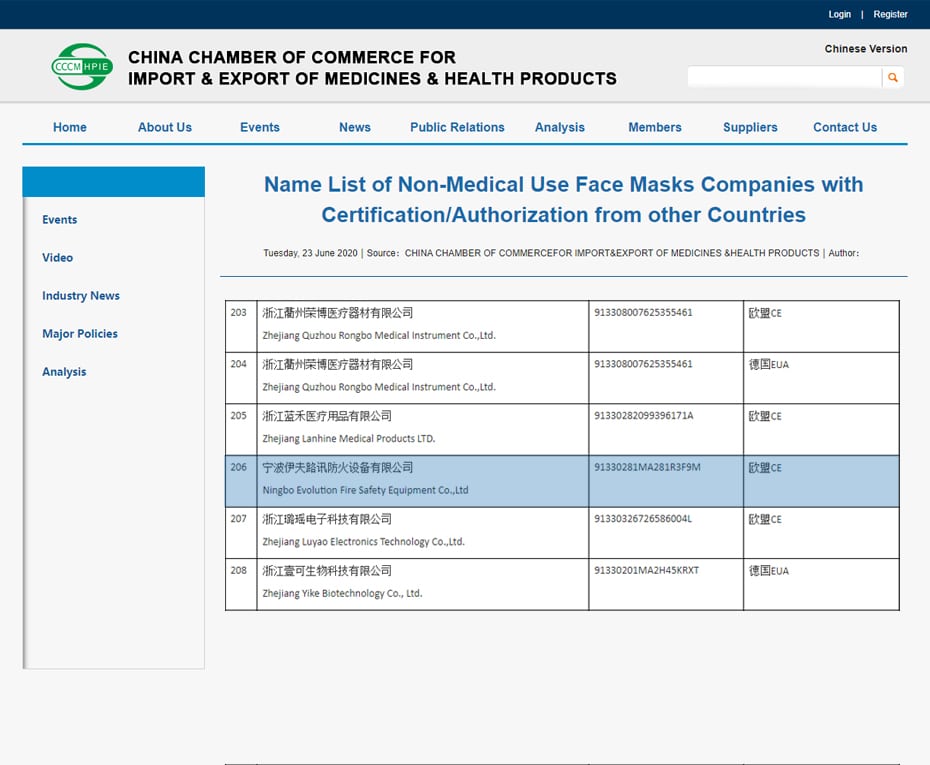Click 'Zhejiang Quzhou Rongbo Medical Instrument' in row 203
The height and width of the screenshot is (765, 930).
coord(379,335)
